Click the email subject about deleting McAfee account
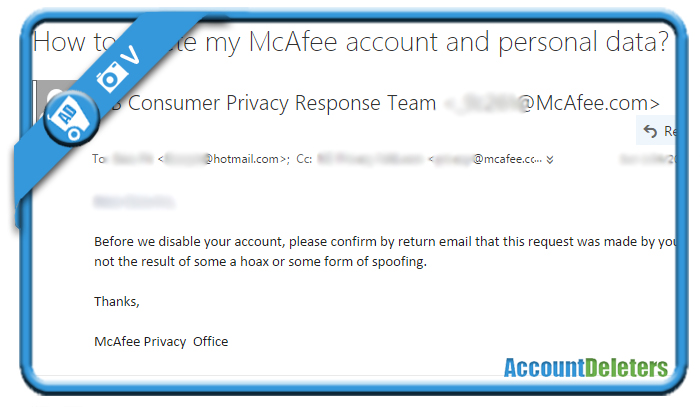The image size is (700, 407). coord(350,42)
